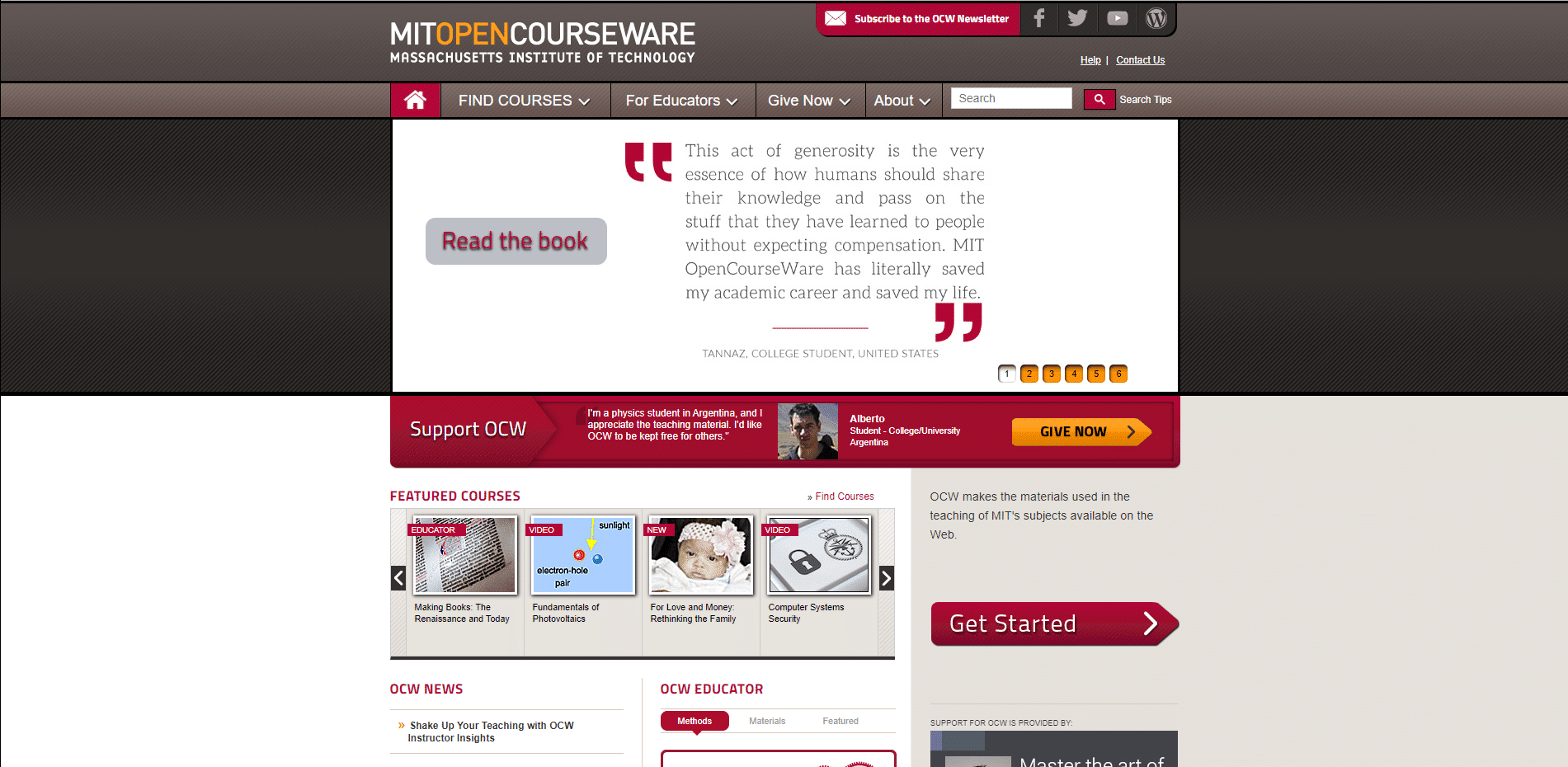Open Computer Systems Security thumbnail
The image size is (1568, 767).
click(819, 555)
